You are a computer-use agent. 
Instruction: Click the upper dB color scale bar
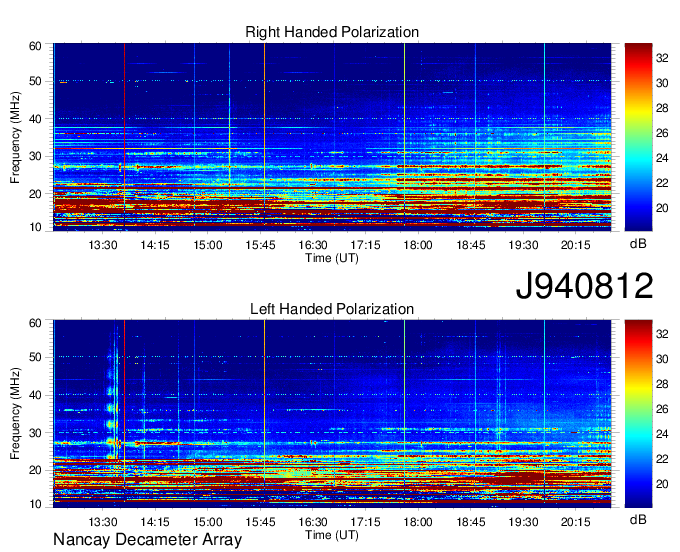(x=638, y=137)
